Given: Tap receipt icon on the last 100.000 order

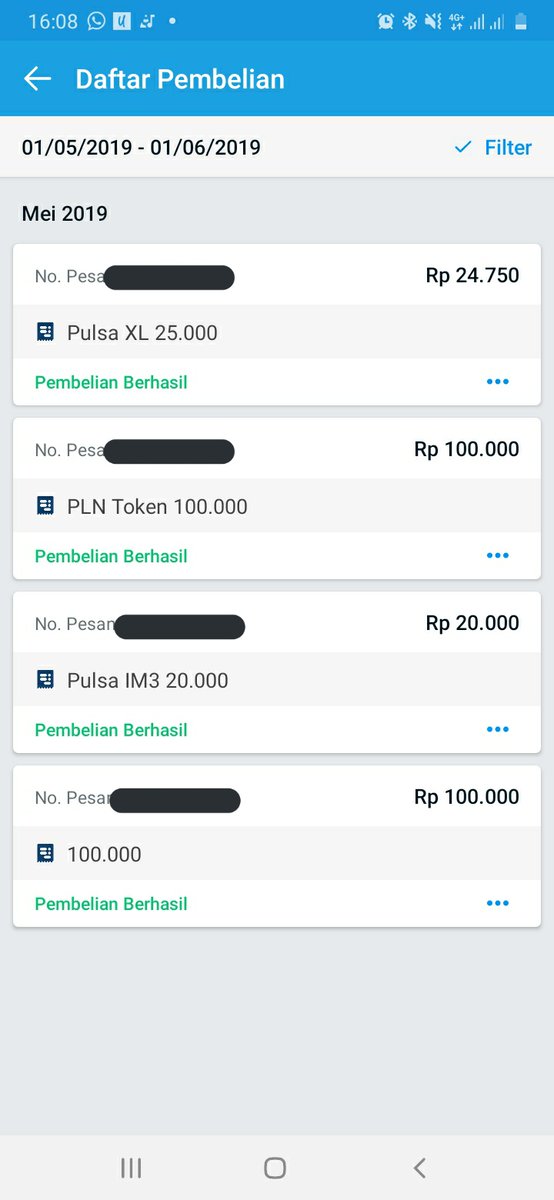Looking at the screenshot, I should (x=45, y=855).
